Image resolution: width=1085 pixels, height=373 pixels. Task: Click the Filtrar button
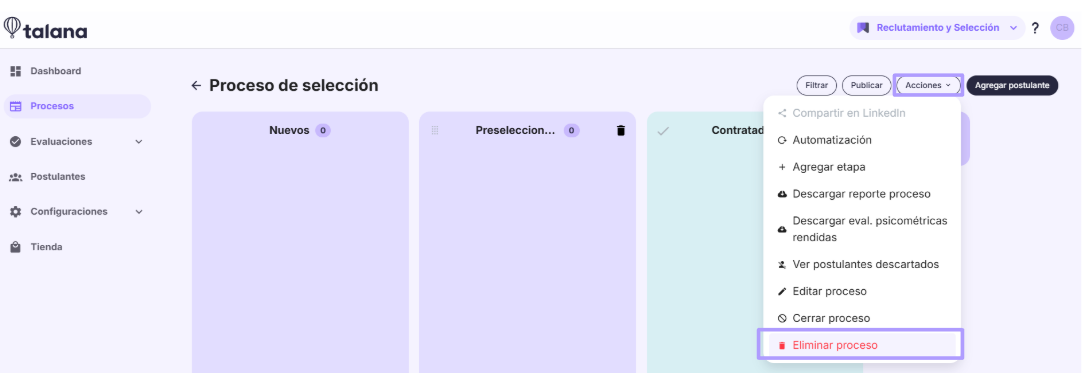pos(817,85)
